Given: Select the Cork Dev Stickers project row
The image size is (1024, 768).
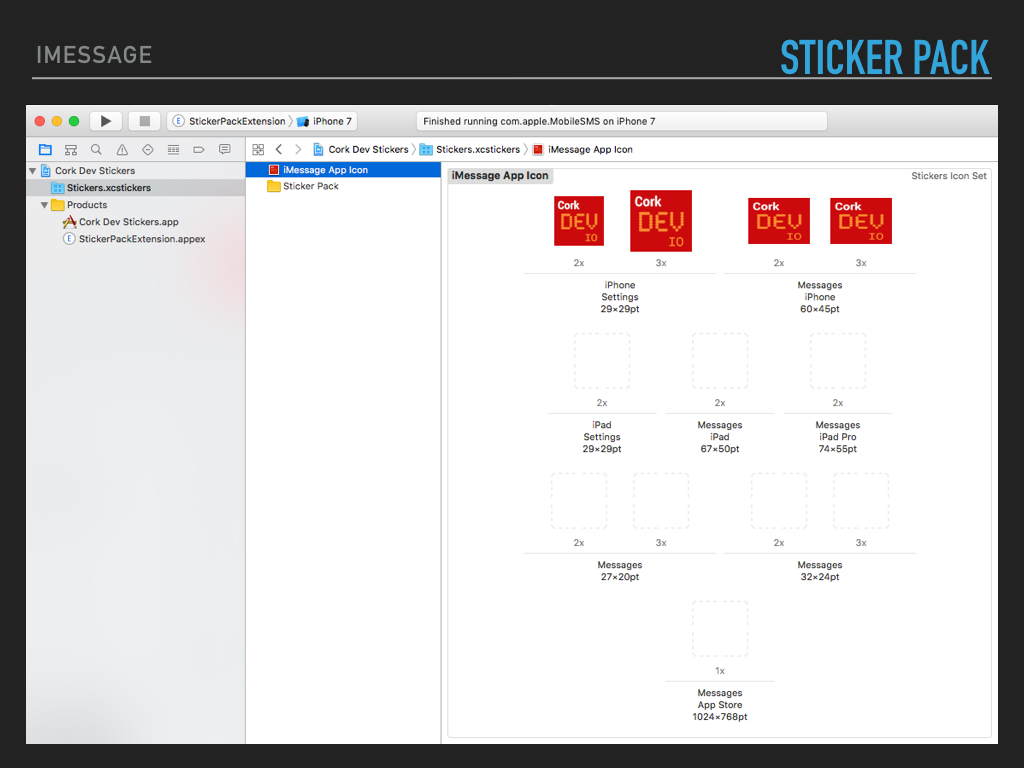Looking at the screenshot, I should coord(136,170).
